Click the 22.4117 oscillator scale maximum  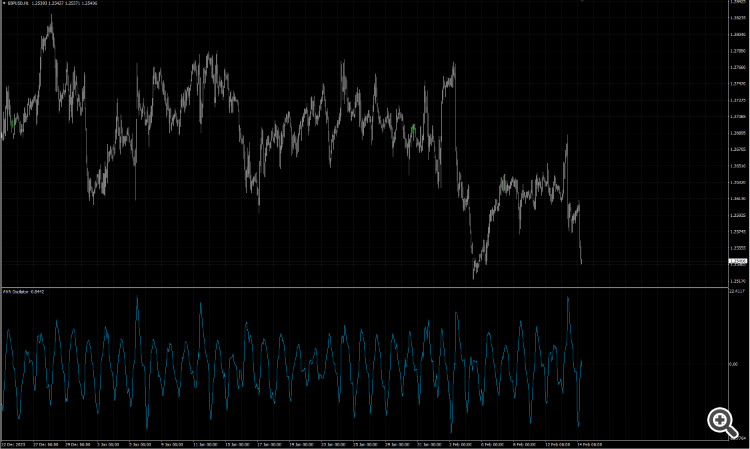[x=737, y=291]
